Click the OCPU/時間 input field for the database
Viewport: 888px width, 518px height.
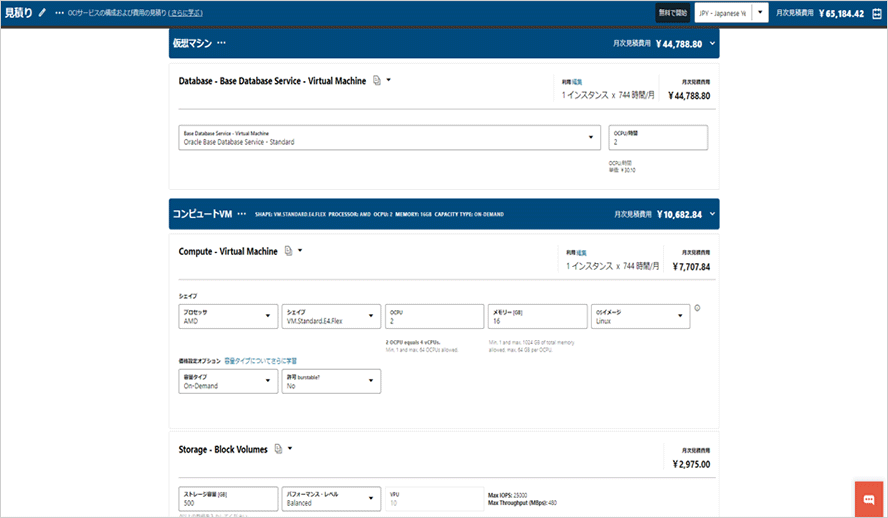tap(658, 138)
